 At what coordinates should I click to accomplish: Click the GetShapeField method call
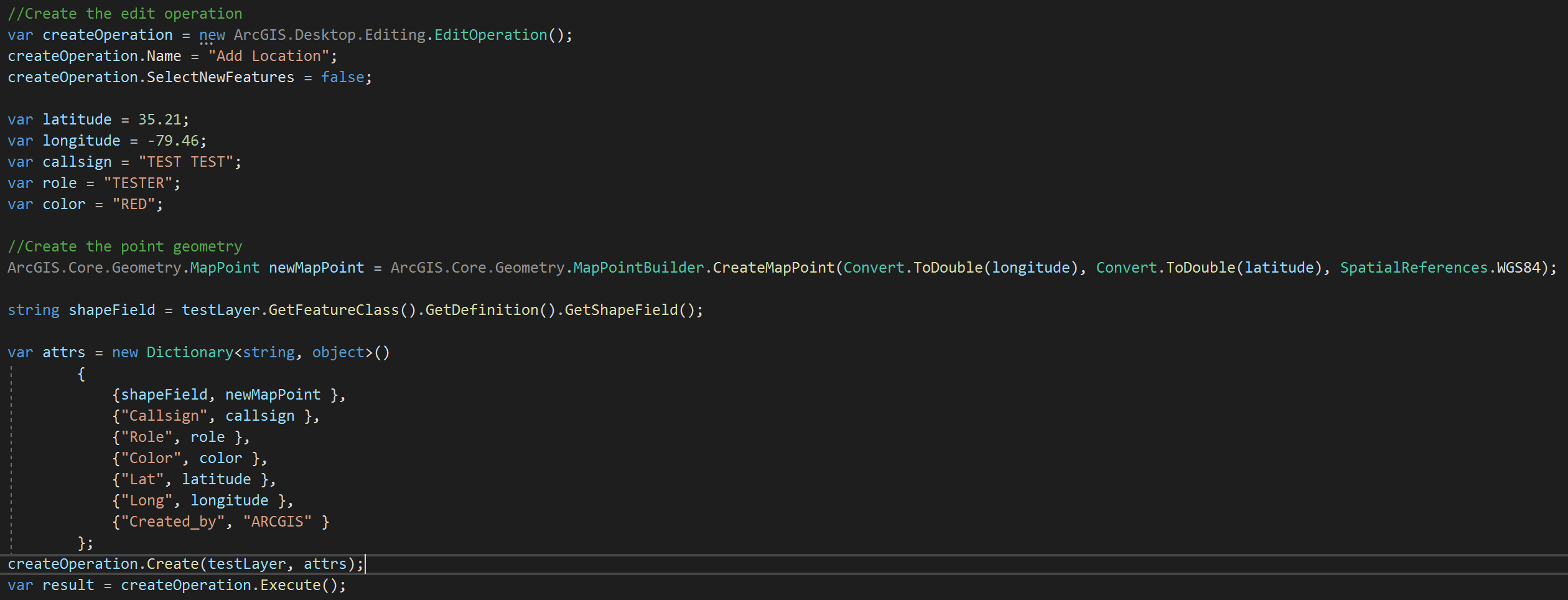click(x=621, y=310)
